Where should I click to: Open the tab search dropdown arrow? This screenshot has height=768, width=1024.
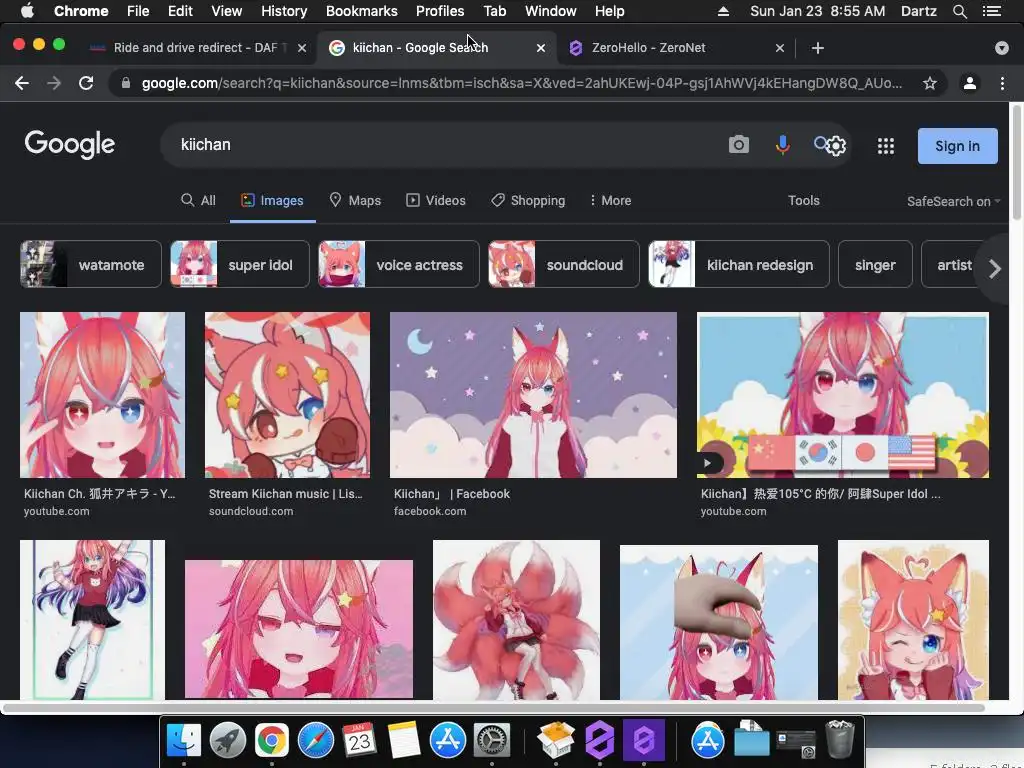[x=1001, y=48]
